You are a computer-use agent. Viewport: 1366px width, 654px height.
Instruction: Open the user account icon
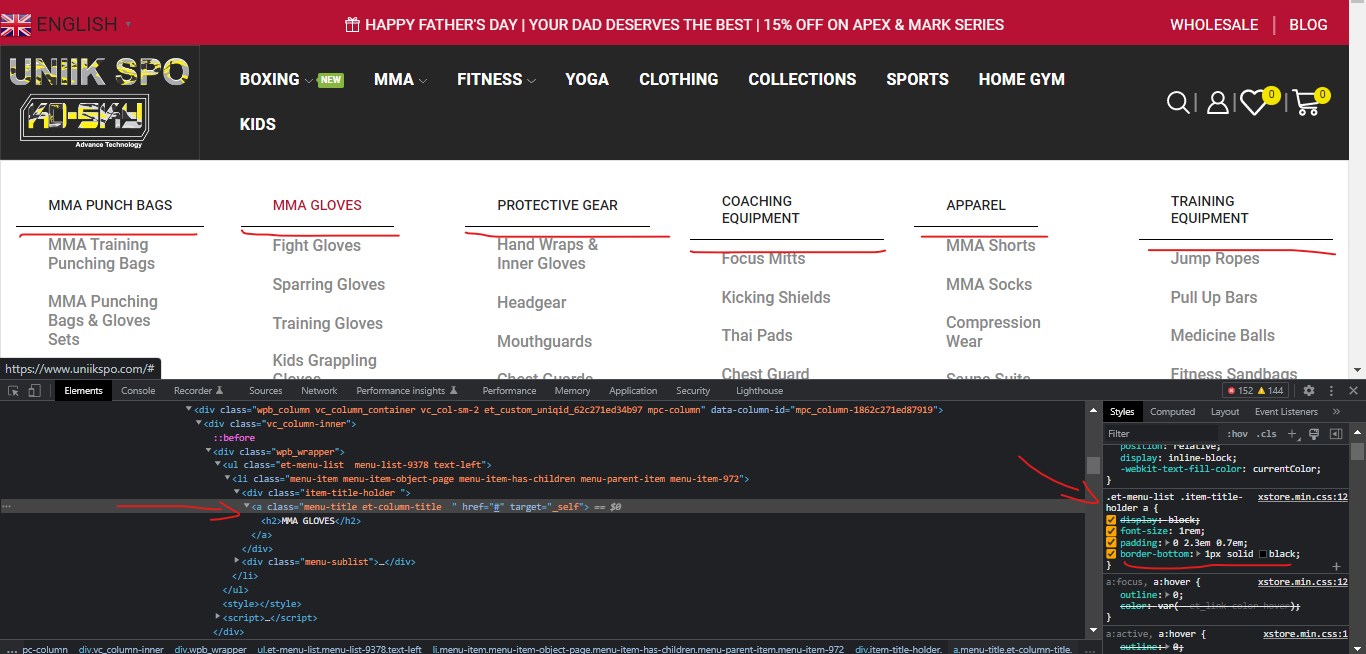click(1217, 102)
